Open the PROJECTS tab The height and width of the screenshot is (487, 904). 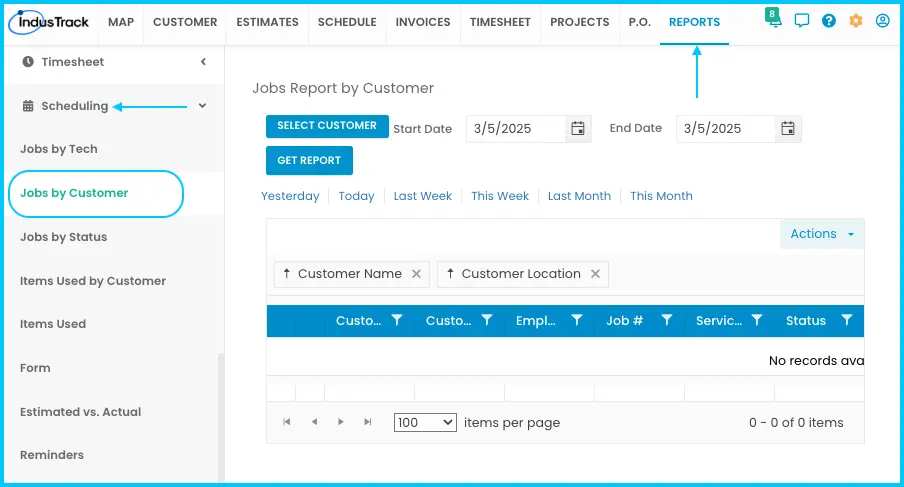point(579,22)
